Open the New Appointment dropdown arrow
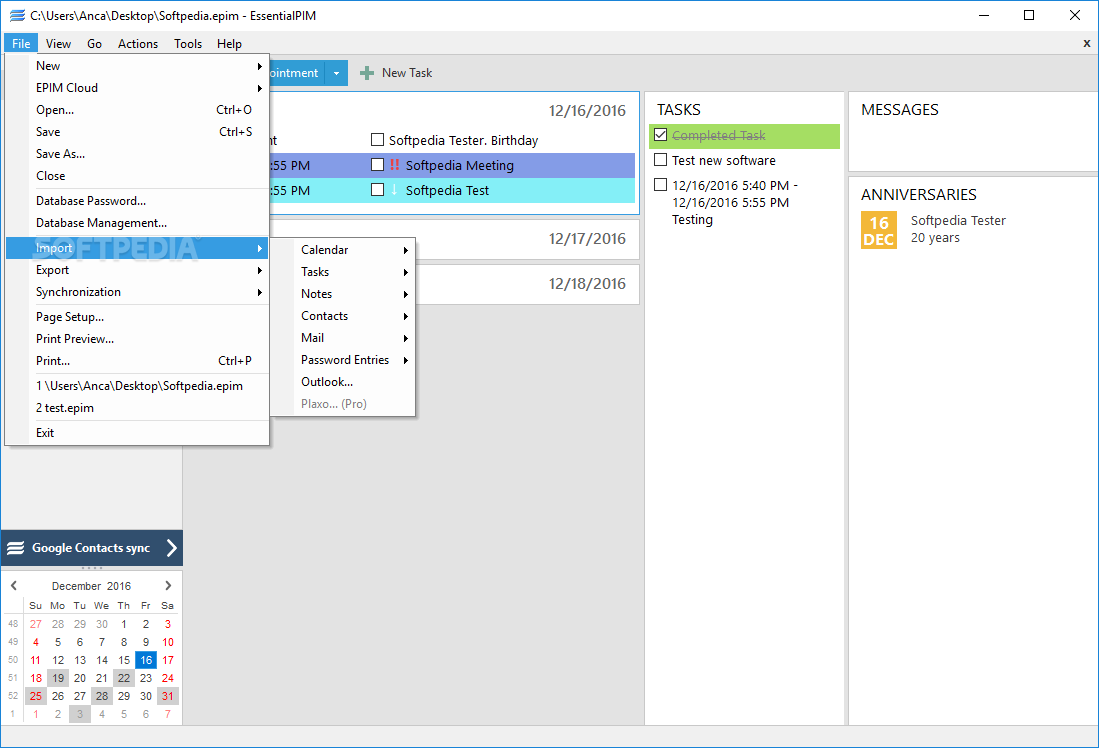The width and height of the screenshot is (1099, 748). pyautogui.click(x=336, y=73)
